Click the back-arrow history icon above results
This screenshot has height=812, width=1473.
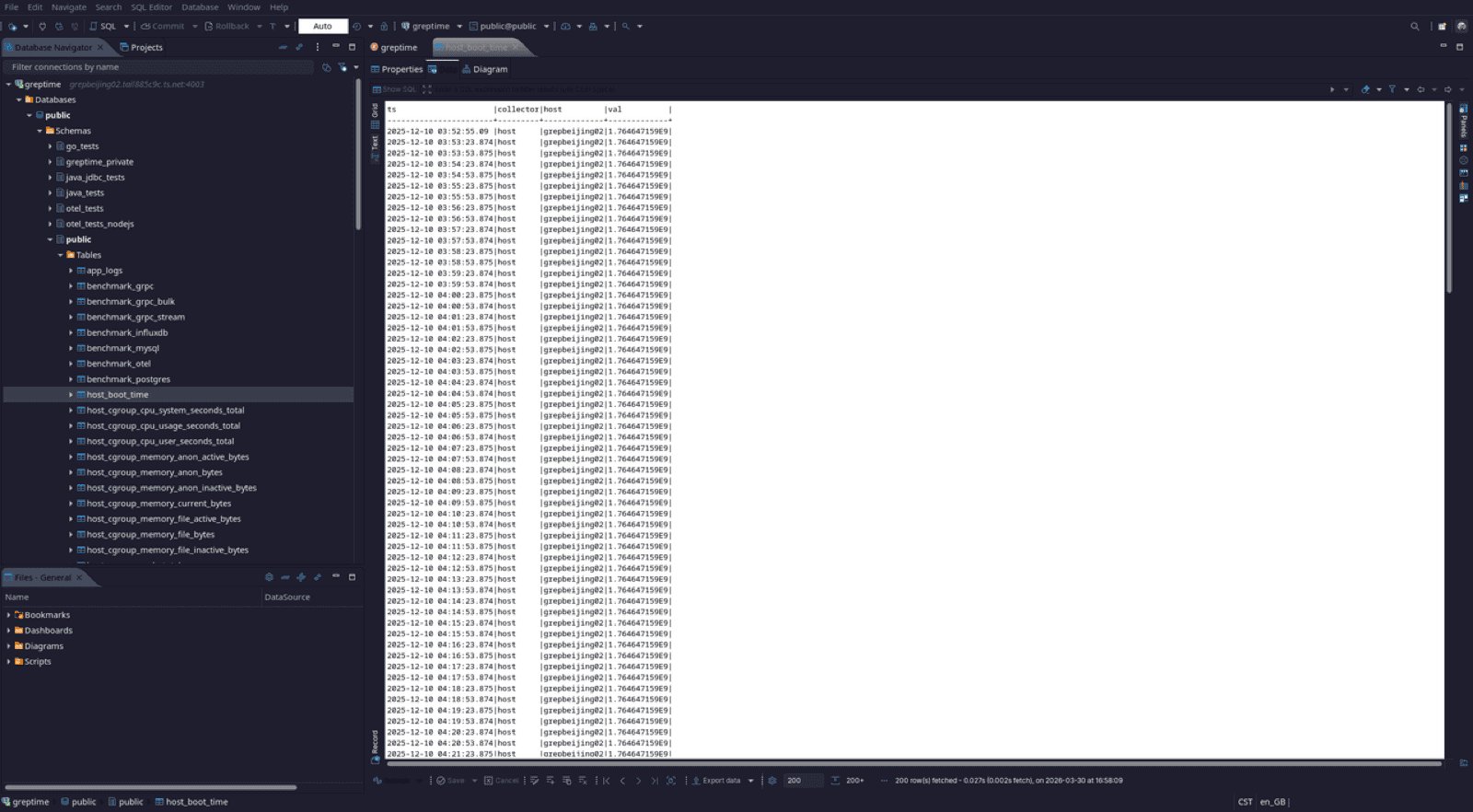pos(1421,89)
